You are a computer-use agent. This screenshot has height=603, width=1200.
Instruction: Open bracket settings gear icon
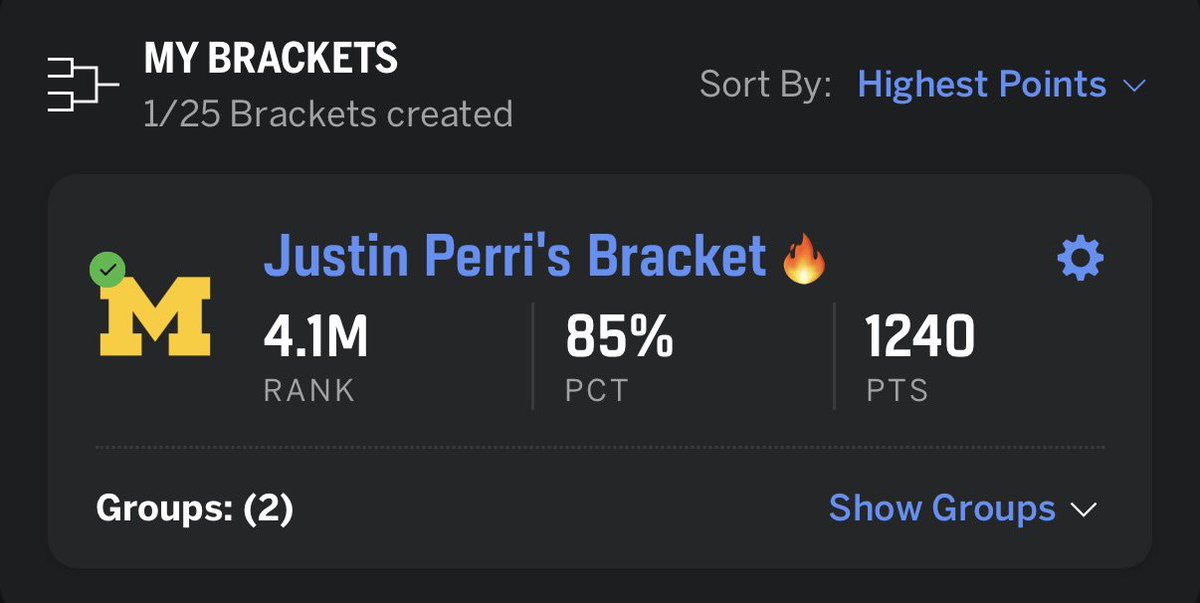(1080, 260)
